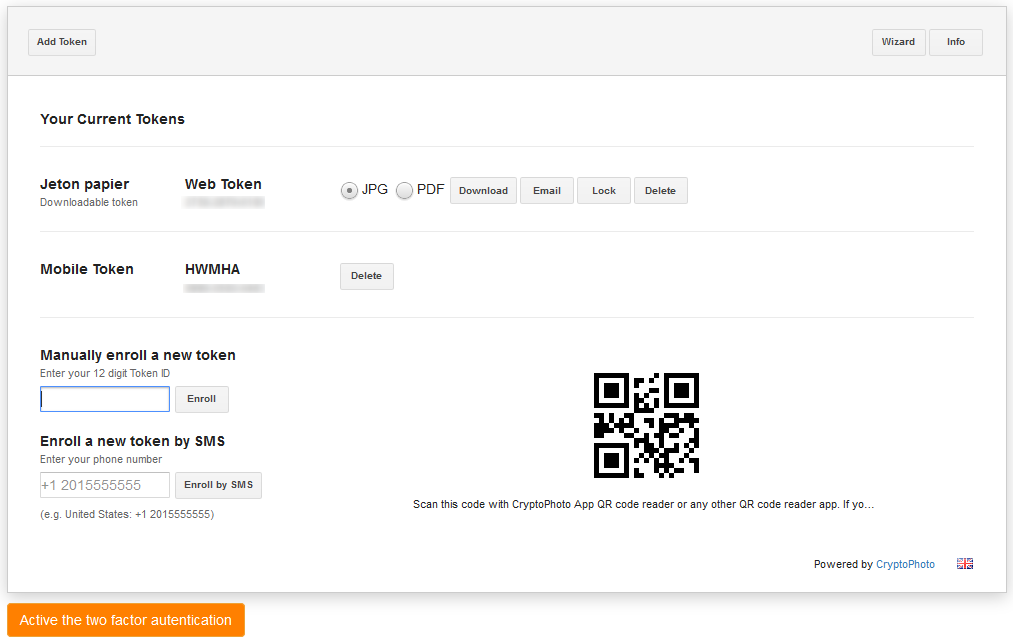Click the 'Mobile Token' label
1013x642 pixels.
point(87,269)
